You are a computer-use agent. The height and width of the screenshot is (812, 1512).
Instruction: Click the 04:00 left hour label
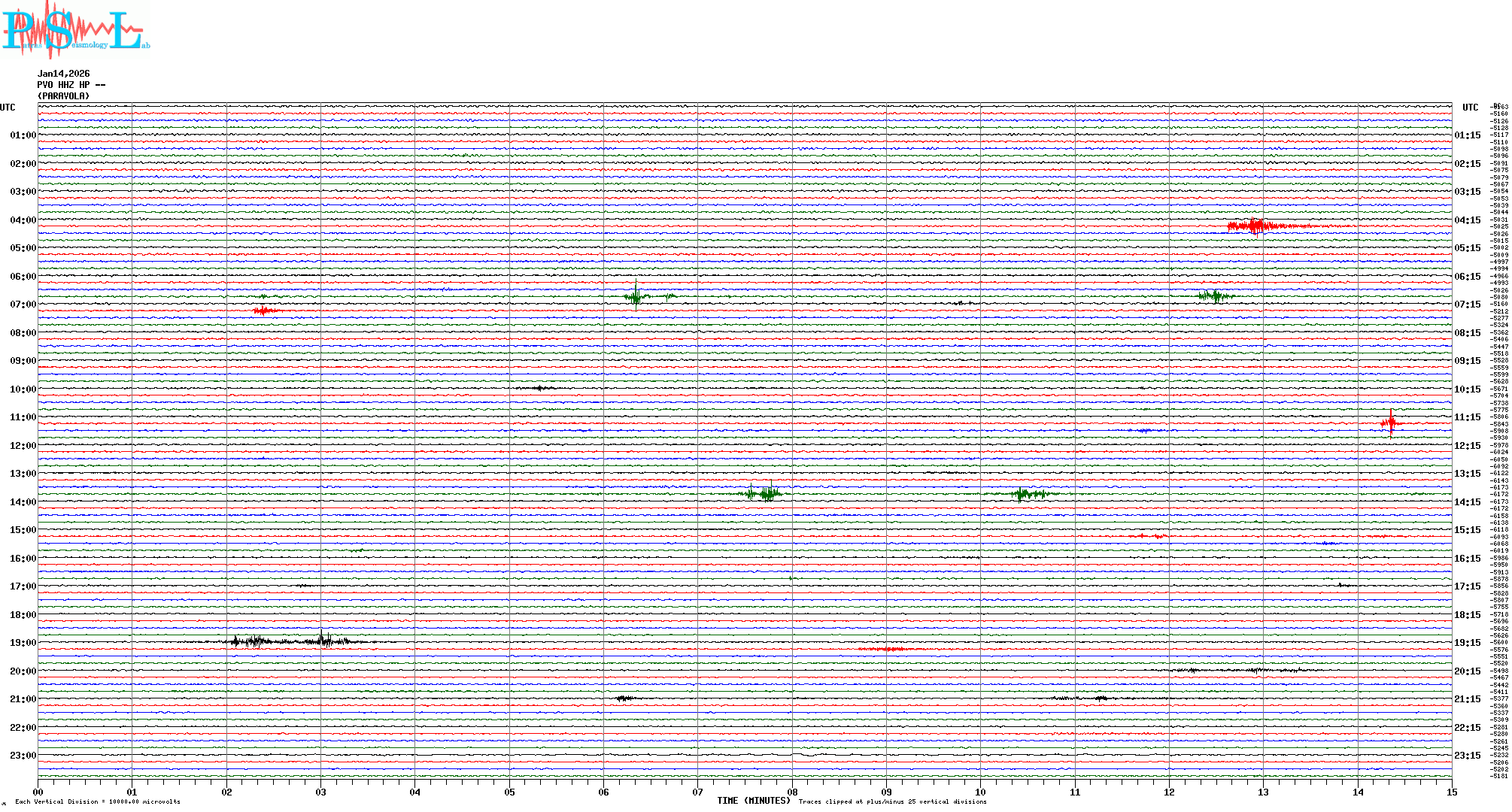23,220
